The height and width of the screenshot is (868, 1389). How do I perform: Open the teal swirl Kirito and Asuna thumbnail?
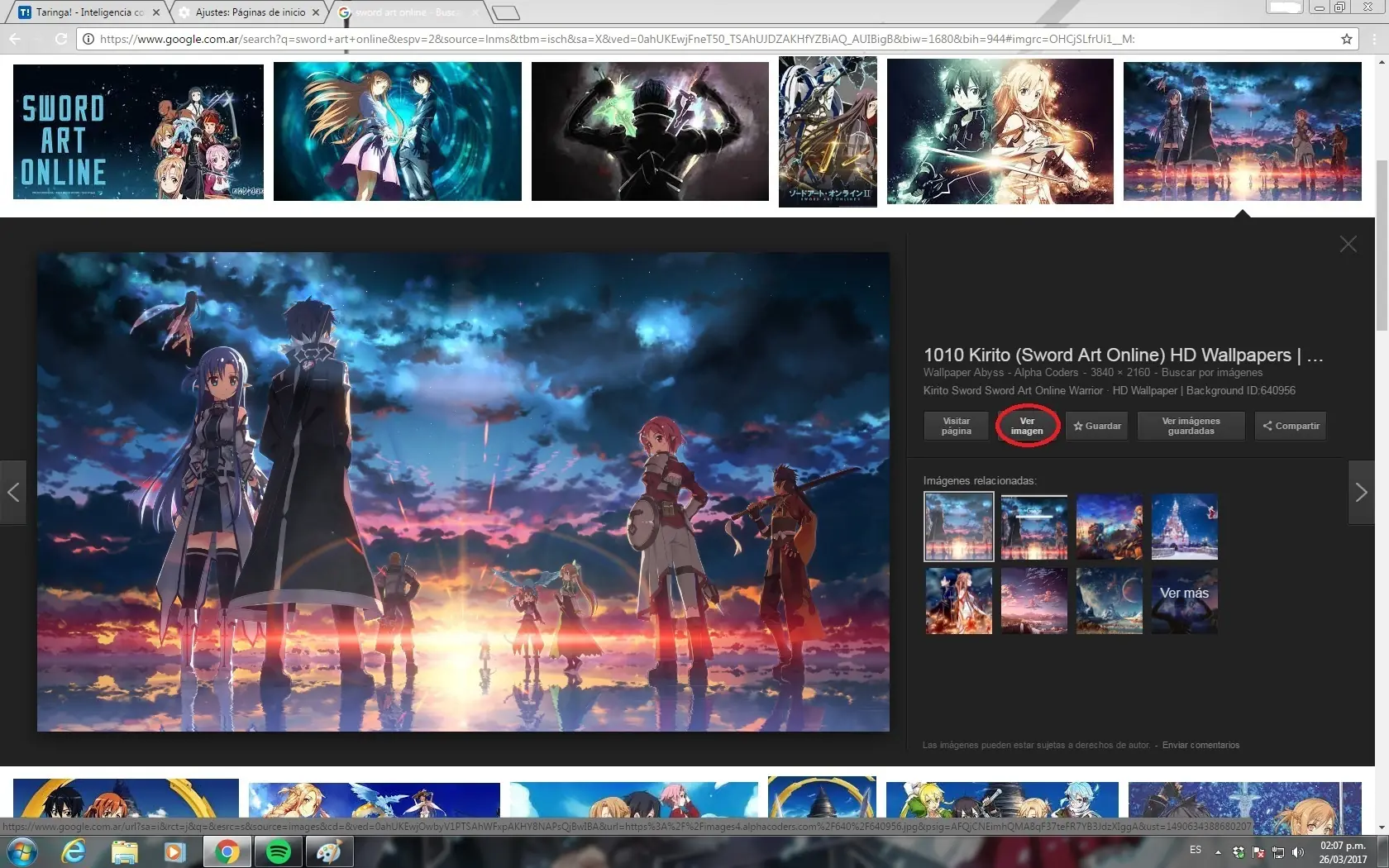tap(398, 131)
